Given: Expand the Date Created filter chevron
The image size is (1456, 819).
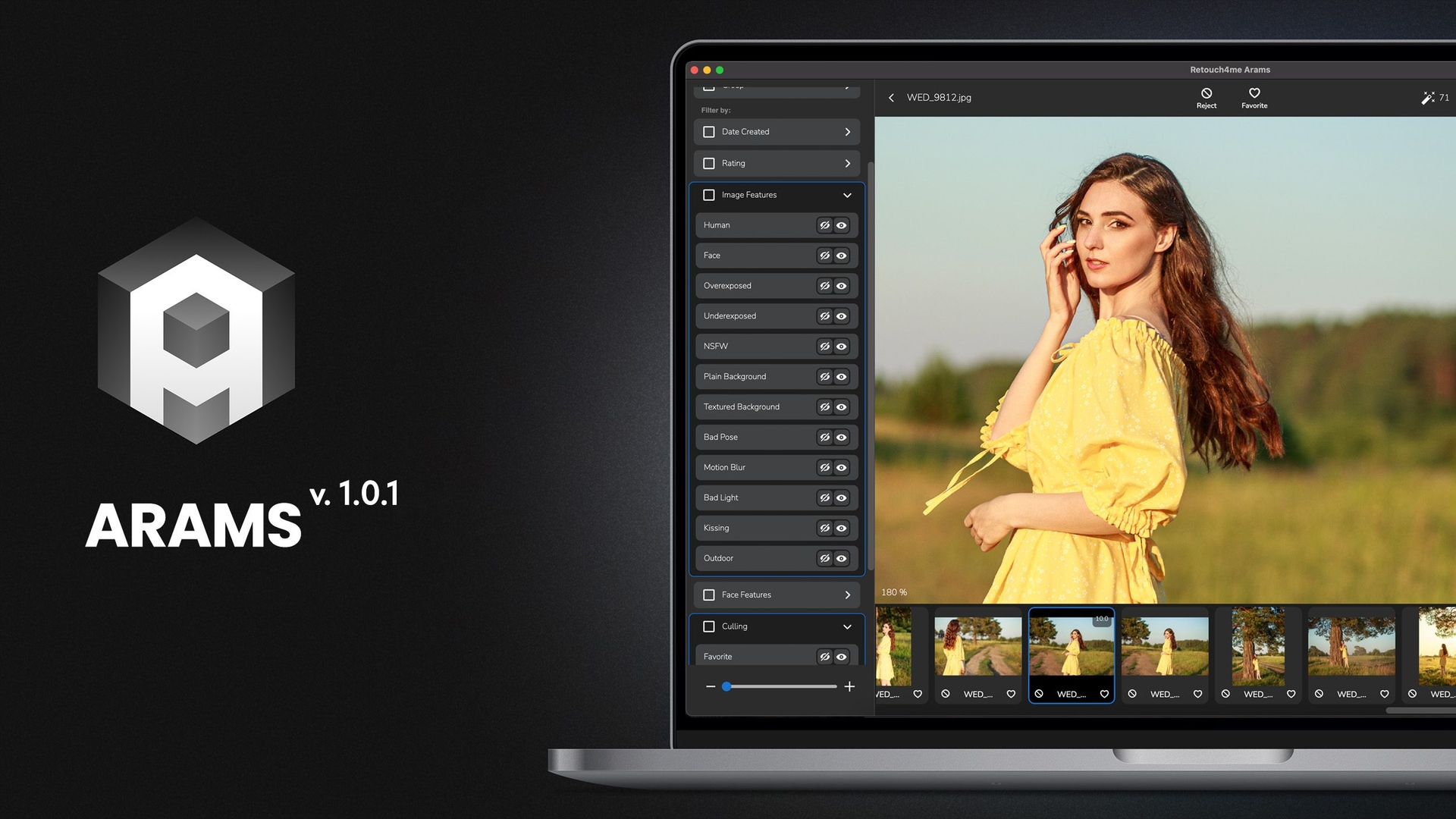Looking at the screenshot, I should [x=848, y=132].
